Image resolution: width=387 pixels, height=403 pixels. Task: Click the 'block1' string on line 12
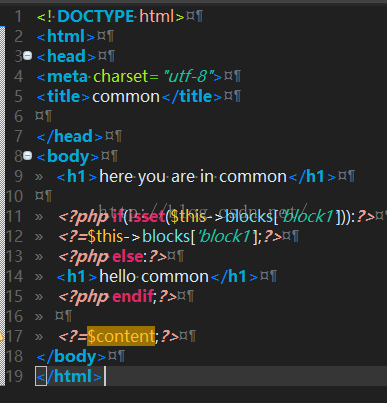225,236
